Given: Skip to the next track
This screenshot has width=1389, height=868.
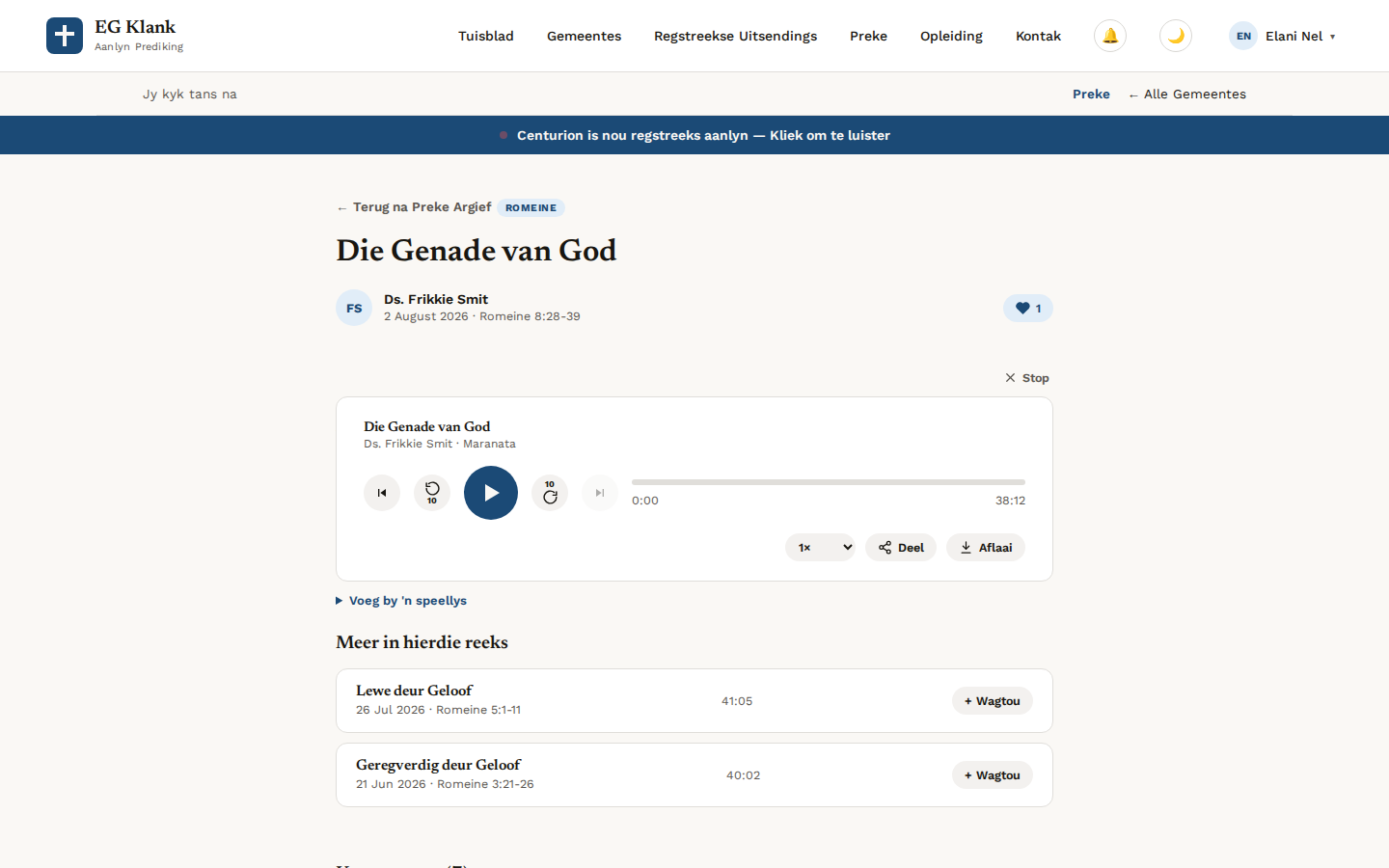Looking at the screenshot, I should [600, 493].
